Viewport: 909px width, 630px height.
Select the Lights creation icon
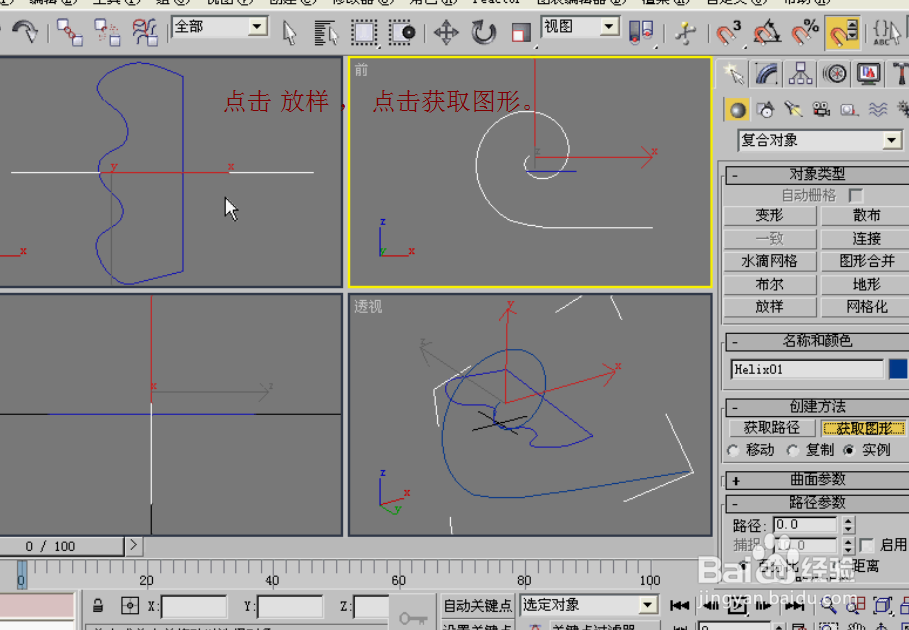[792, 109]
